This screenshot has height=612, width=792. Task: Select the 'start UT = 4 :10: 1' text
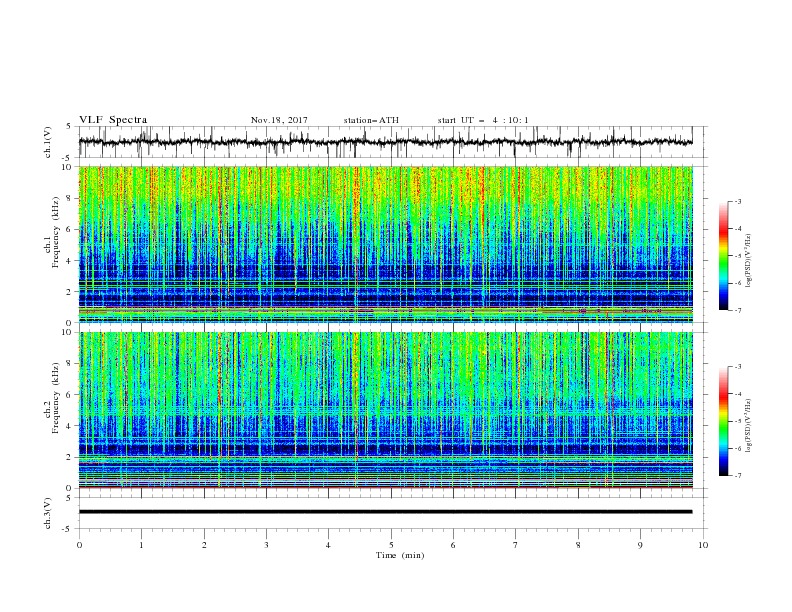pos(483,120)
